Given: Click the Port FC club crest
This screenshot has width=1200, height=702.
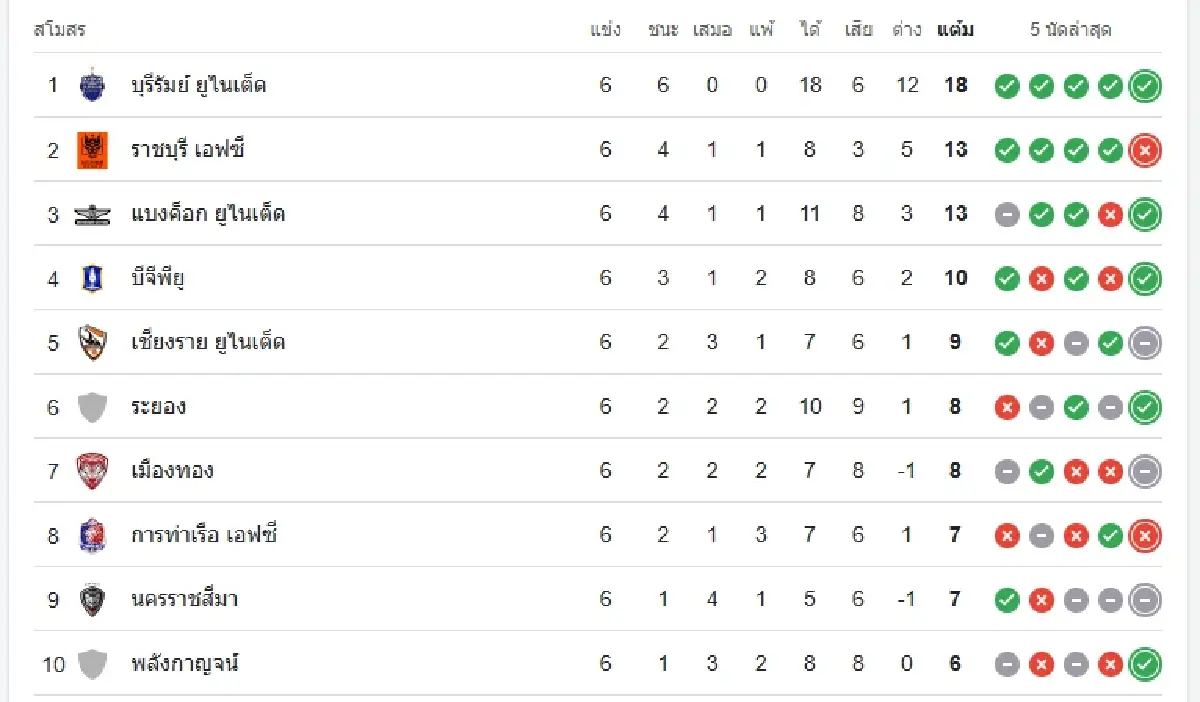Looking at the screenshot, I should coord(92,535).
